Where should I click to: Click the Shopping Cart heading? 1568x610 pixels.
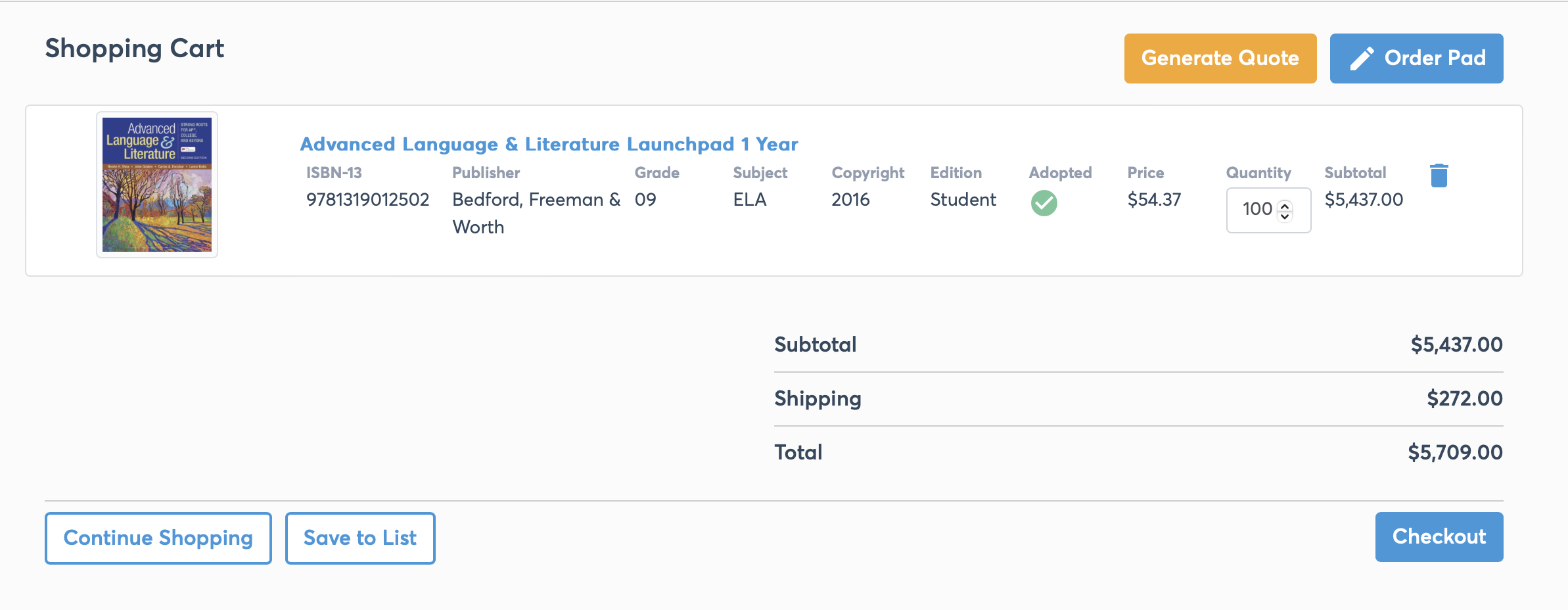135,49
